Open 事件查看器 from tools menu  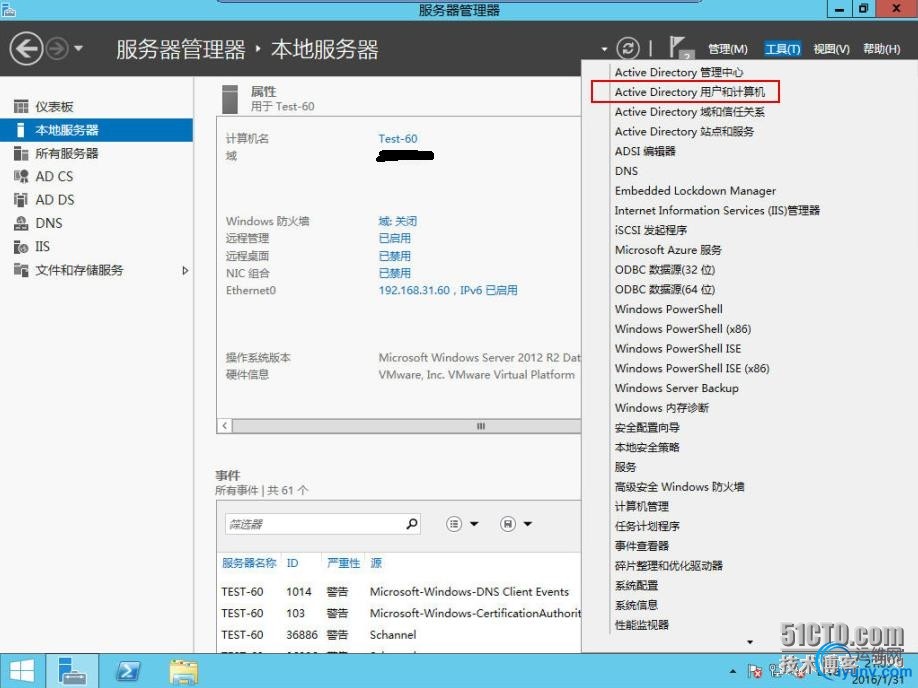coord(642,546)
